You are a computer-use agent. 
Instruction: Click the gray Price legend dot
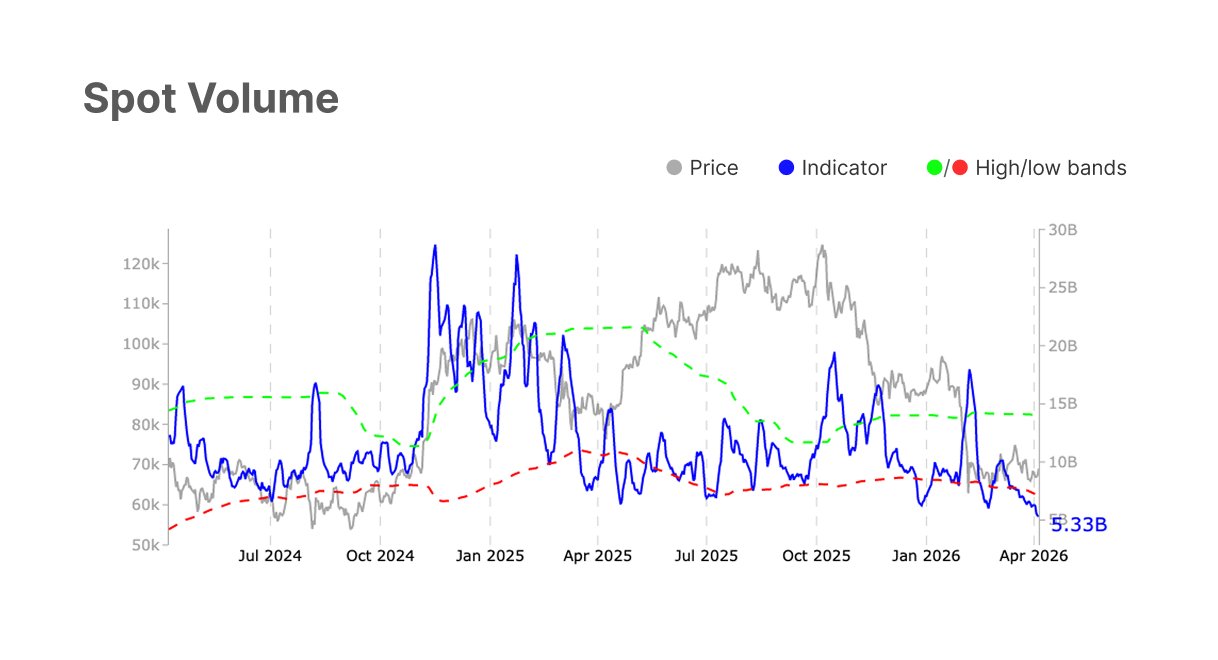pyautogui.click(x=675, y=168)
